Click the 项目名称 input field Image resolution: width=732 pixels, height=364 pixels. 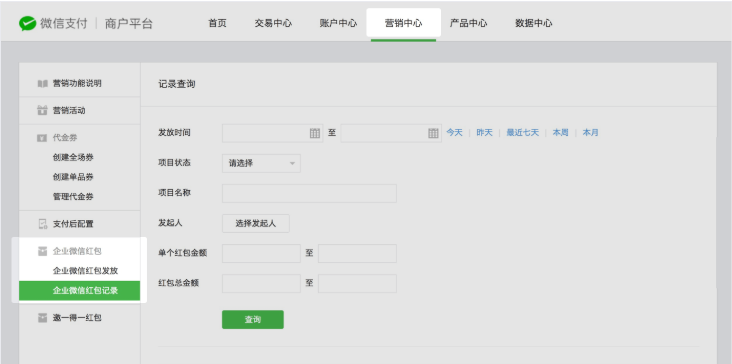click(x=309, y=193)
